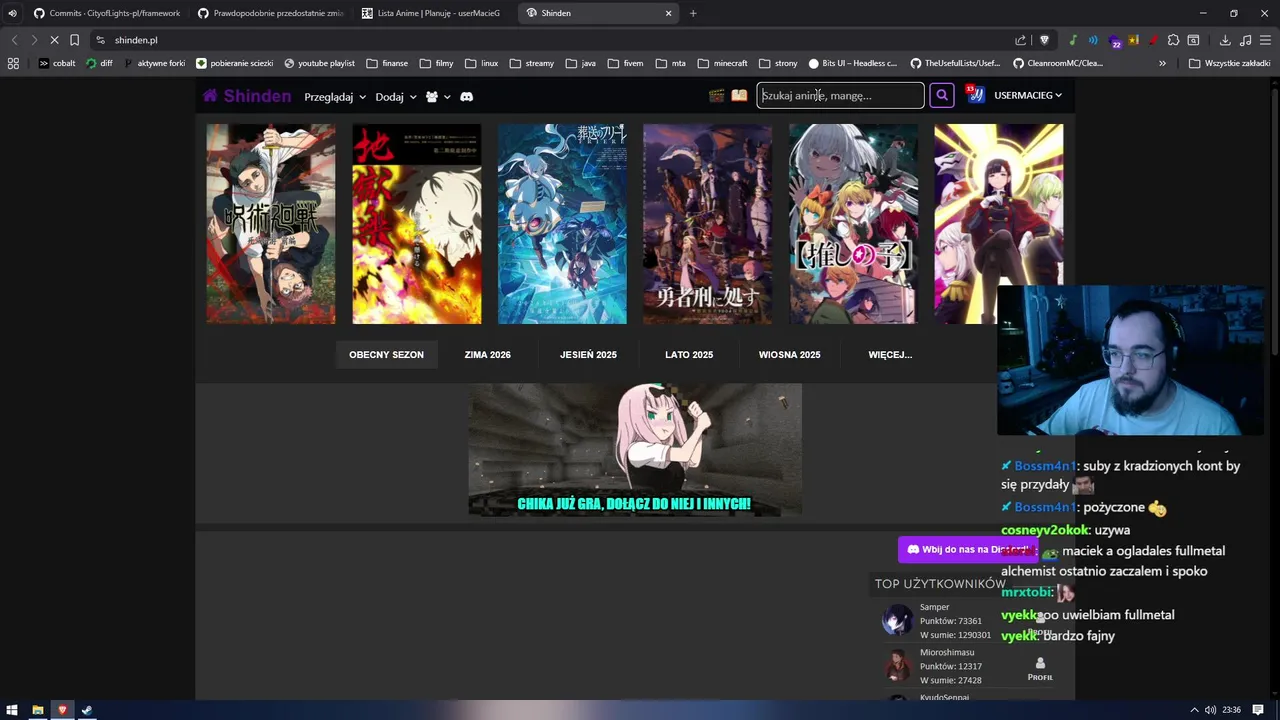Open cobalt bookmark
Viewport: 1280px width, 720px height.
click(57, 63)
